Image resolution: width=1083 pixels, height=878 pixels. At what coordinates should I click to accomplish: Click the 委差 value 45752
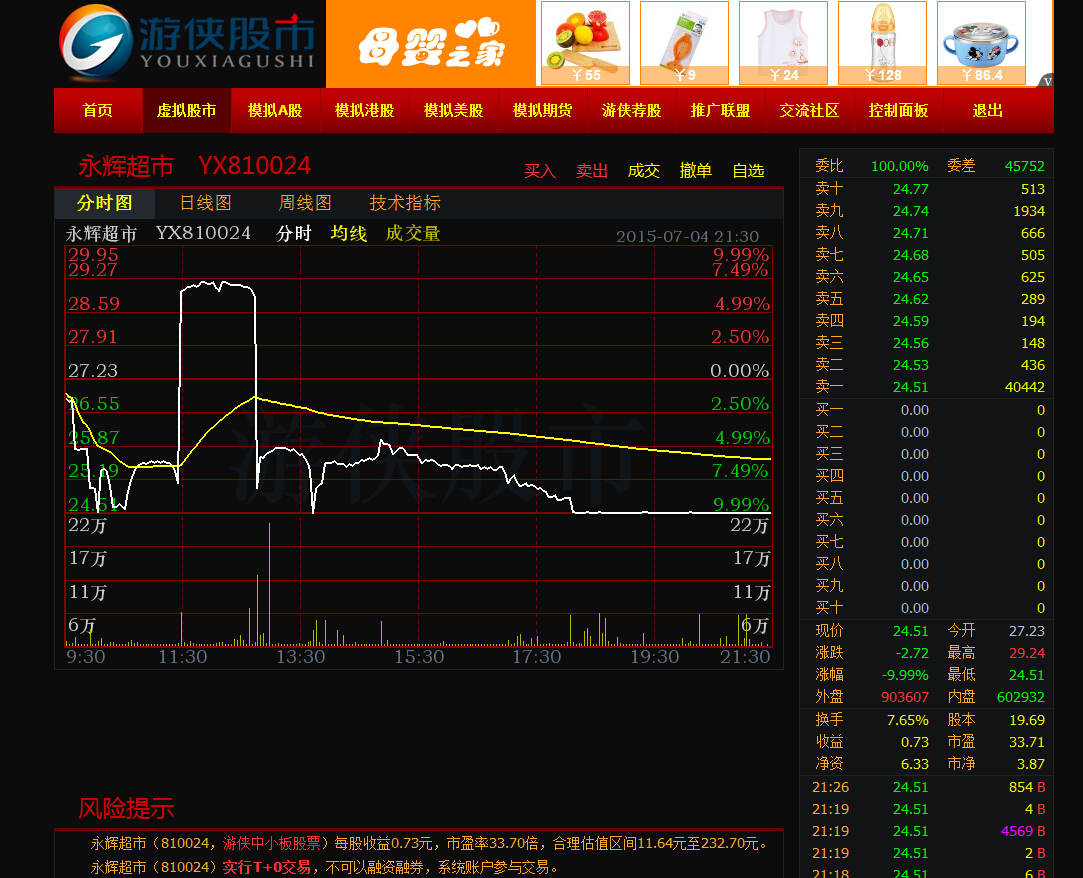point(1024,166)
